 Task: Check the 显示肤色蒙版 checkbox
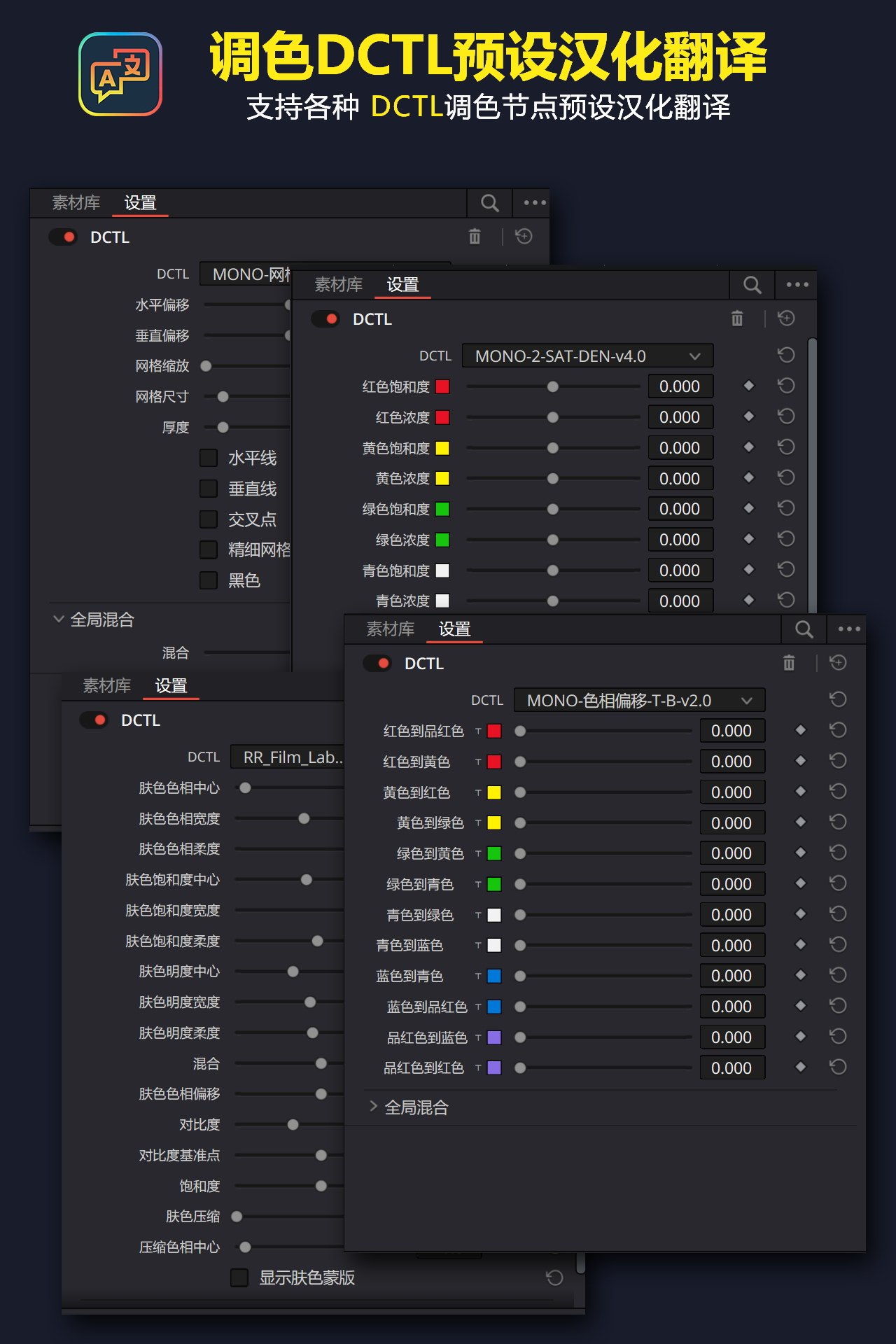tap(239, 1277)
